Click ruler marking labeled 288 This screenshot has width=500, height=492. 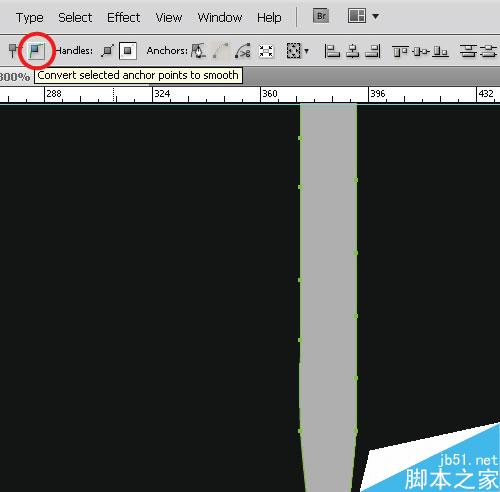(54, 94)
